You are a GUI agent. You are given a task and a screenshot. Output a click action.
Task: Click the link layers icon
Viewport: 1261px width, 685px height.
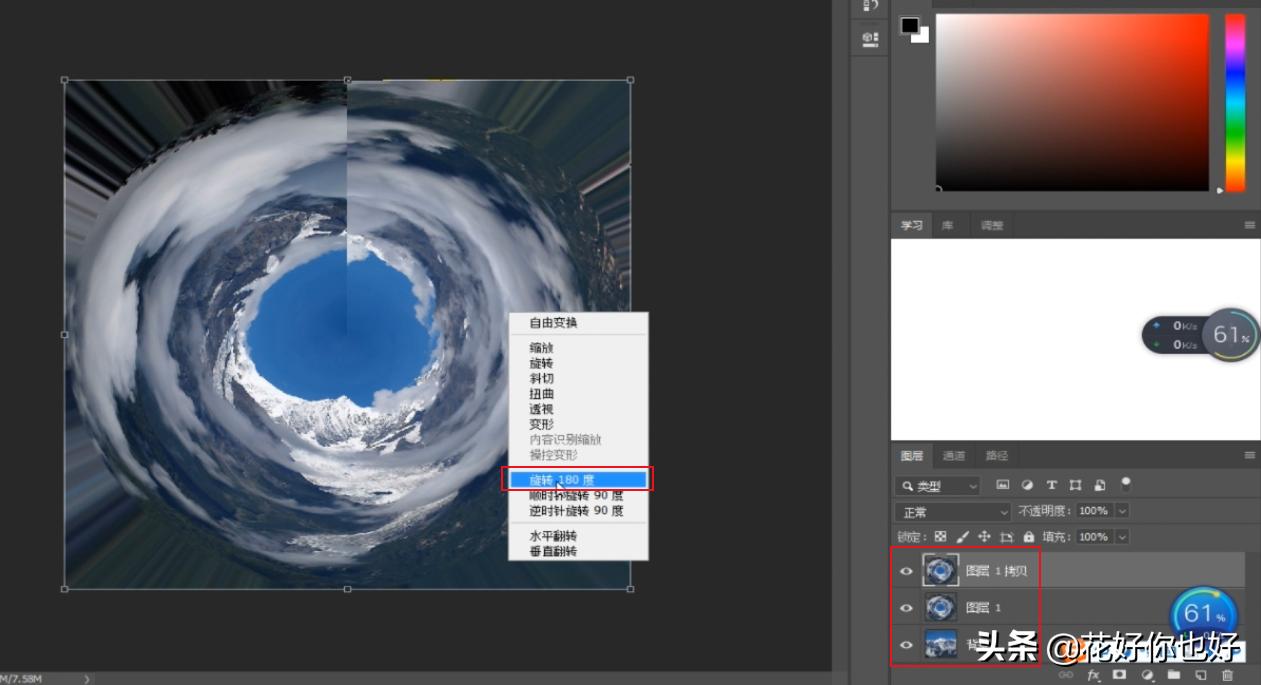[1067, 676]
